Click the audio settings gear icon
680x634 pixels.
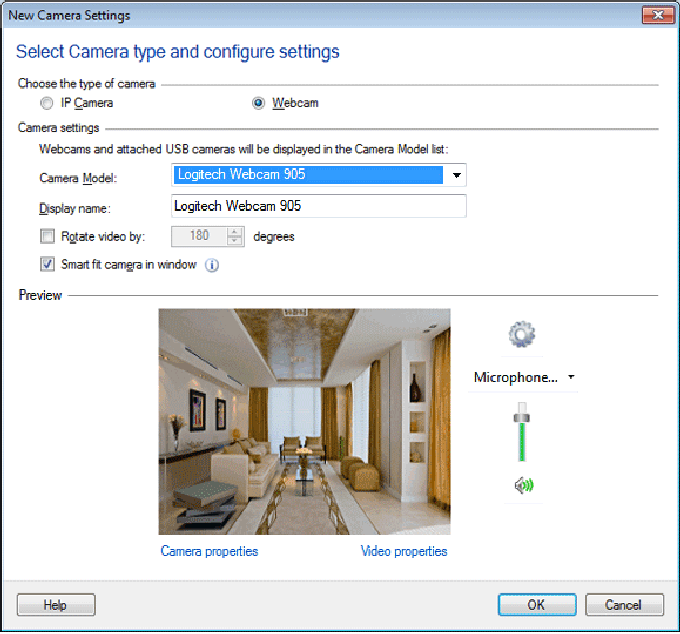pos(523,335)
